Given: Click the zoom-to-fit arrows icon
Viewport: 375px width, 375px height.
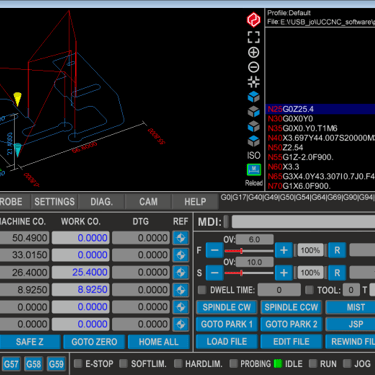Looking at the screenshot, I should (x=254, y=82).
